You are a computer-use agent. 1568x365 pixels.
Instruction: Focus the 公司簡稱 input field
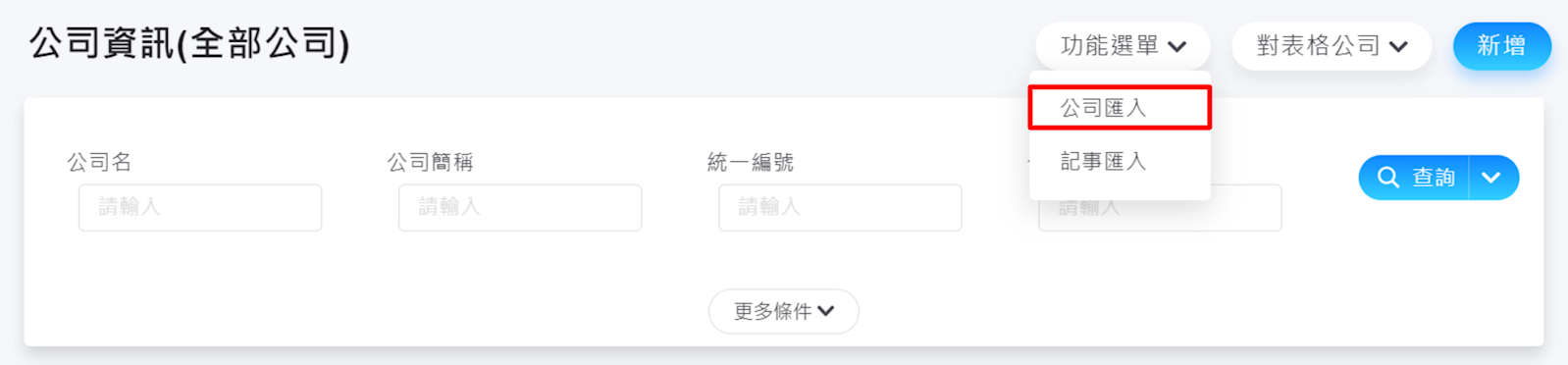pyautogui.click(x=520, y=207)
